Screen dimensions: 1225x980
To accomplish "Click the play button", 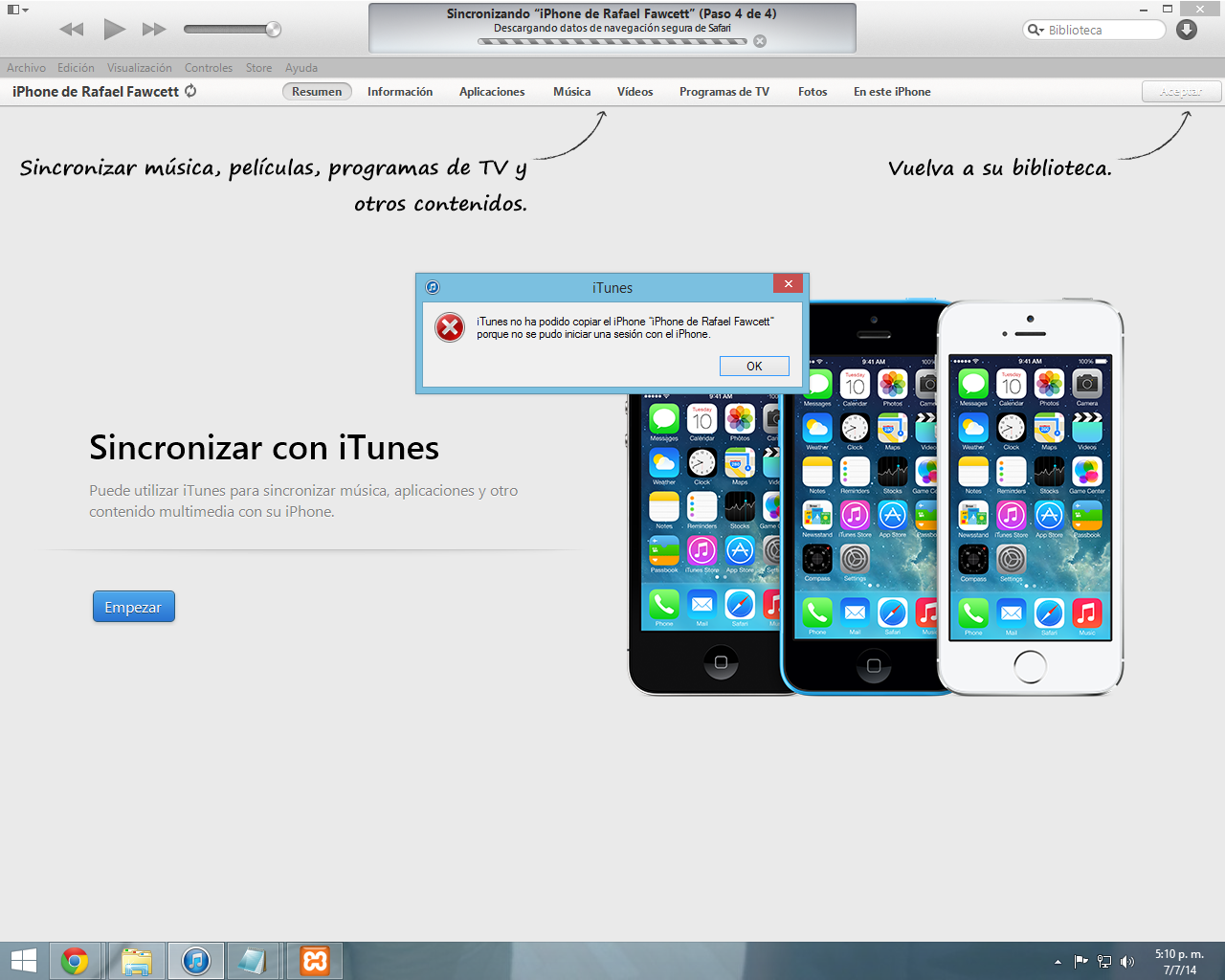I will 114,29.
